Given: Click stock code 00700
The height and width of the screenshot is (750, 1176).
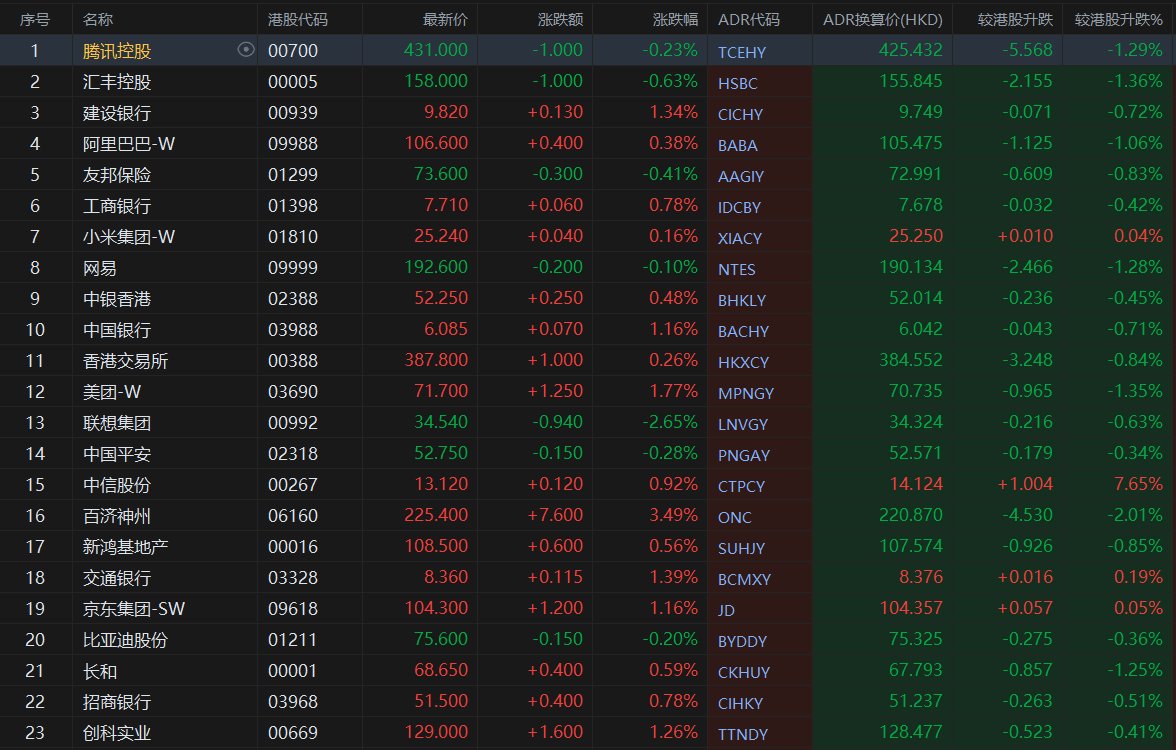Looking at the screenshot, I should click(293, 51).
